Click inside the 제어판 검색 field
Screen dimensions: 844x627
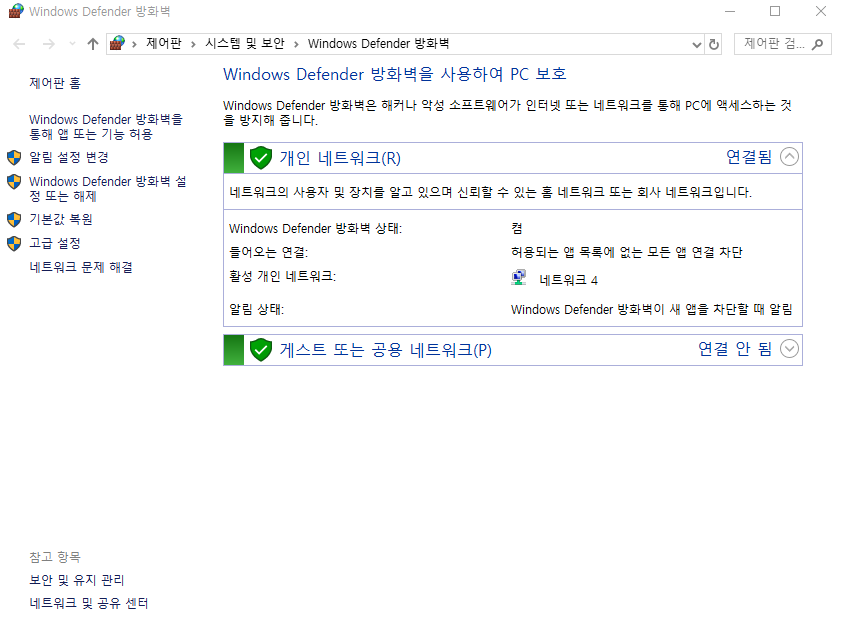(x=780, y=44)
